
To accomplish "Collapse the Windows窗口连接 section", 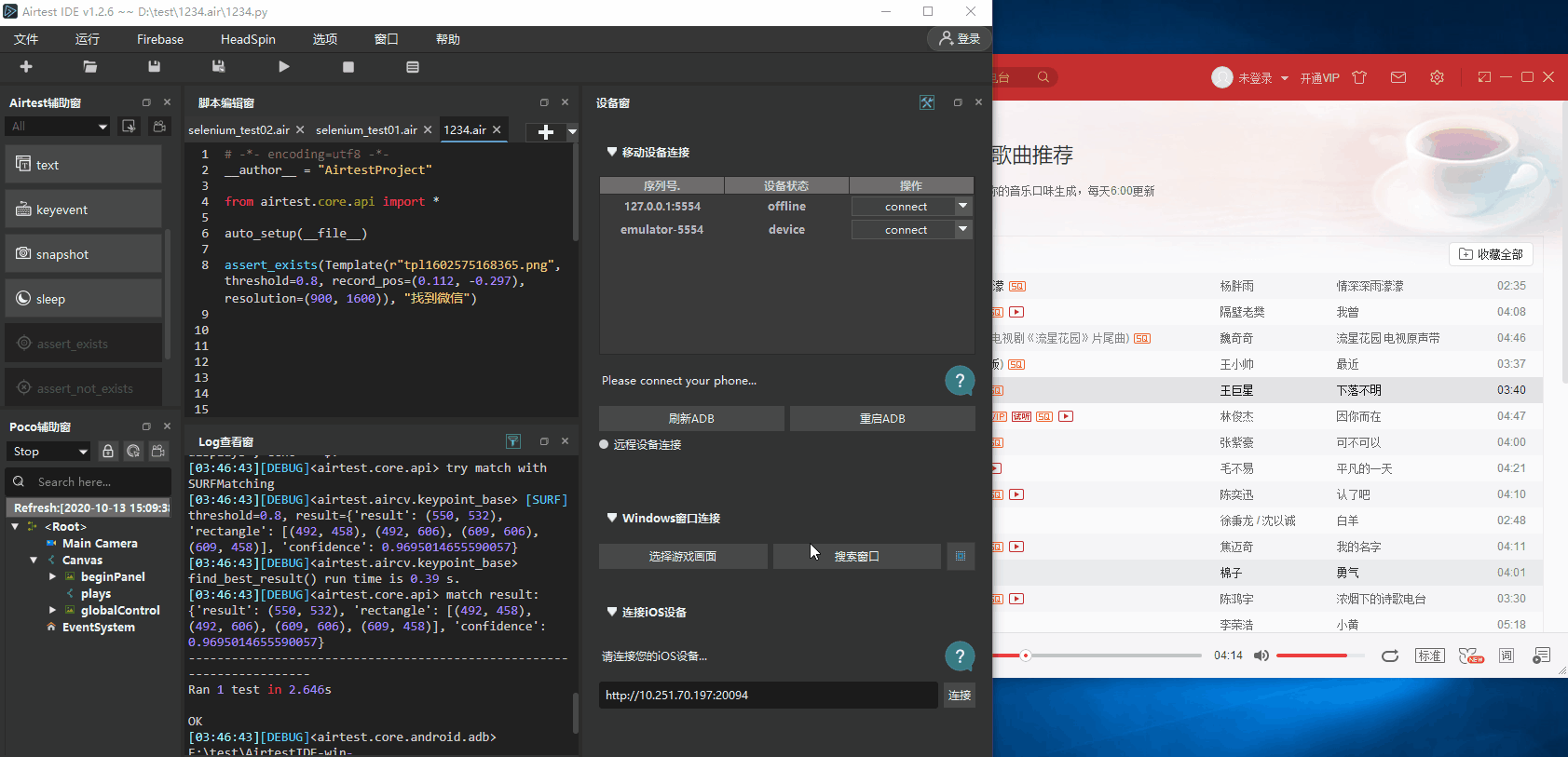I will [x=612, y=518].
